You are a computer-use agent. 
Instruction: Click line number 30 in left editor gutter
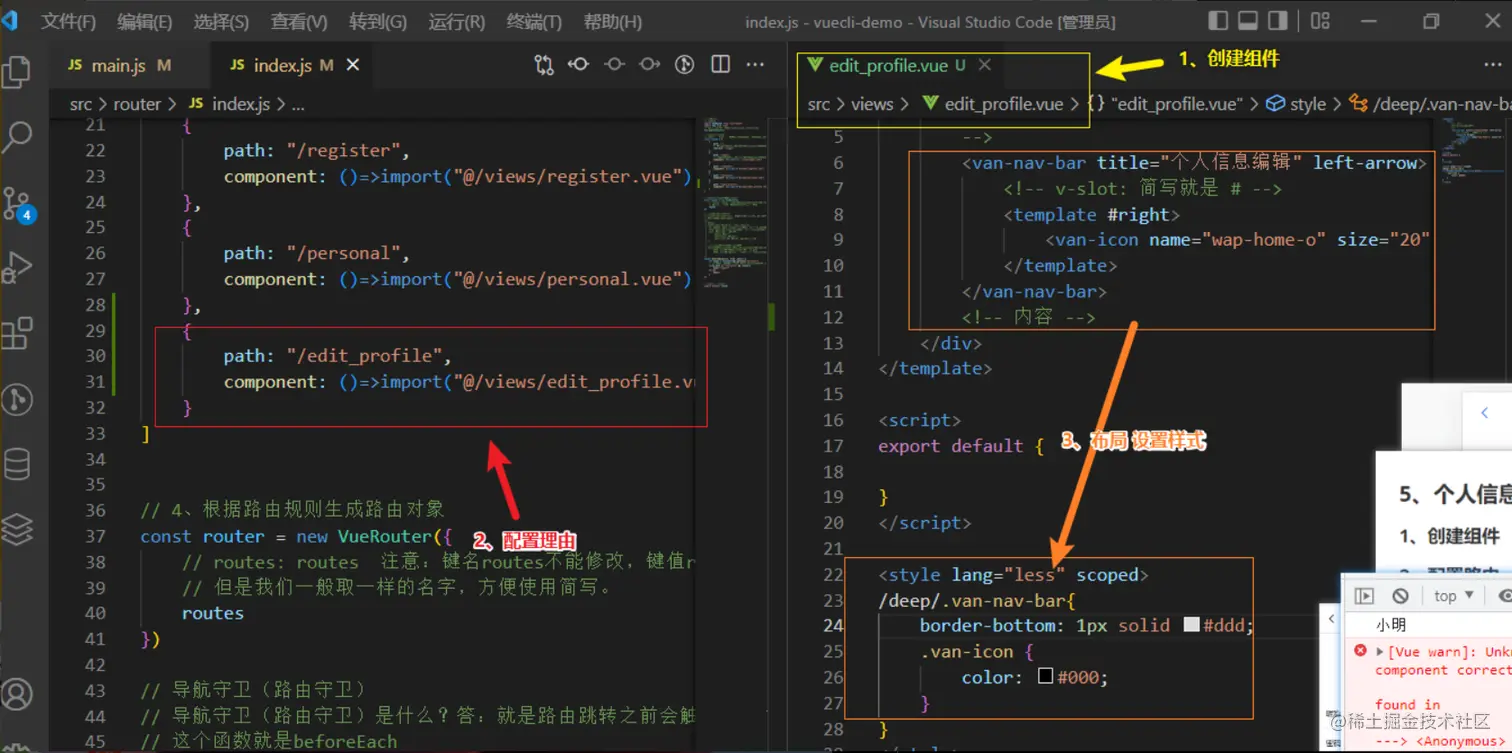click(x=95, y=356)
